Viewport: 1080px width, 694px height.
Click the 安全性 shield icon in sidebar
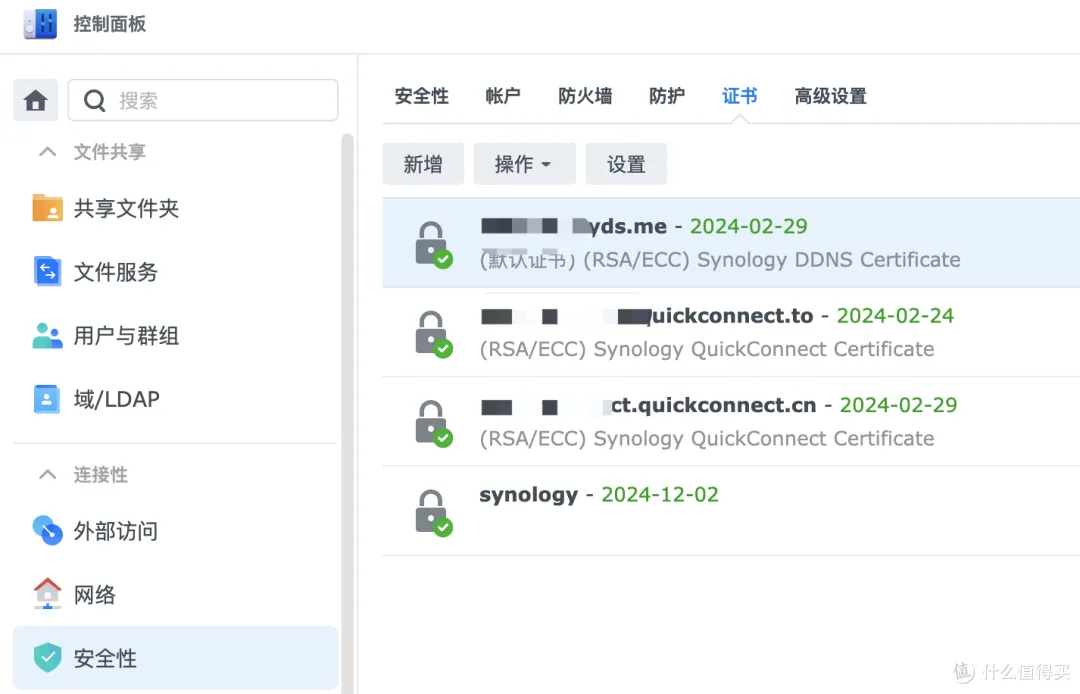[x=47, y=658]
